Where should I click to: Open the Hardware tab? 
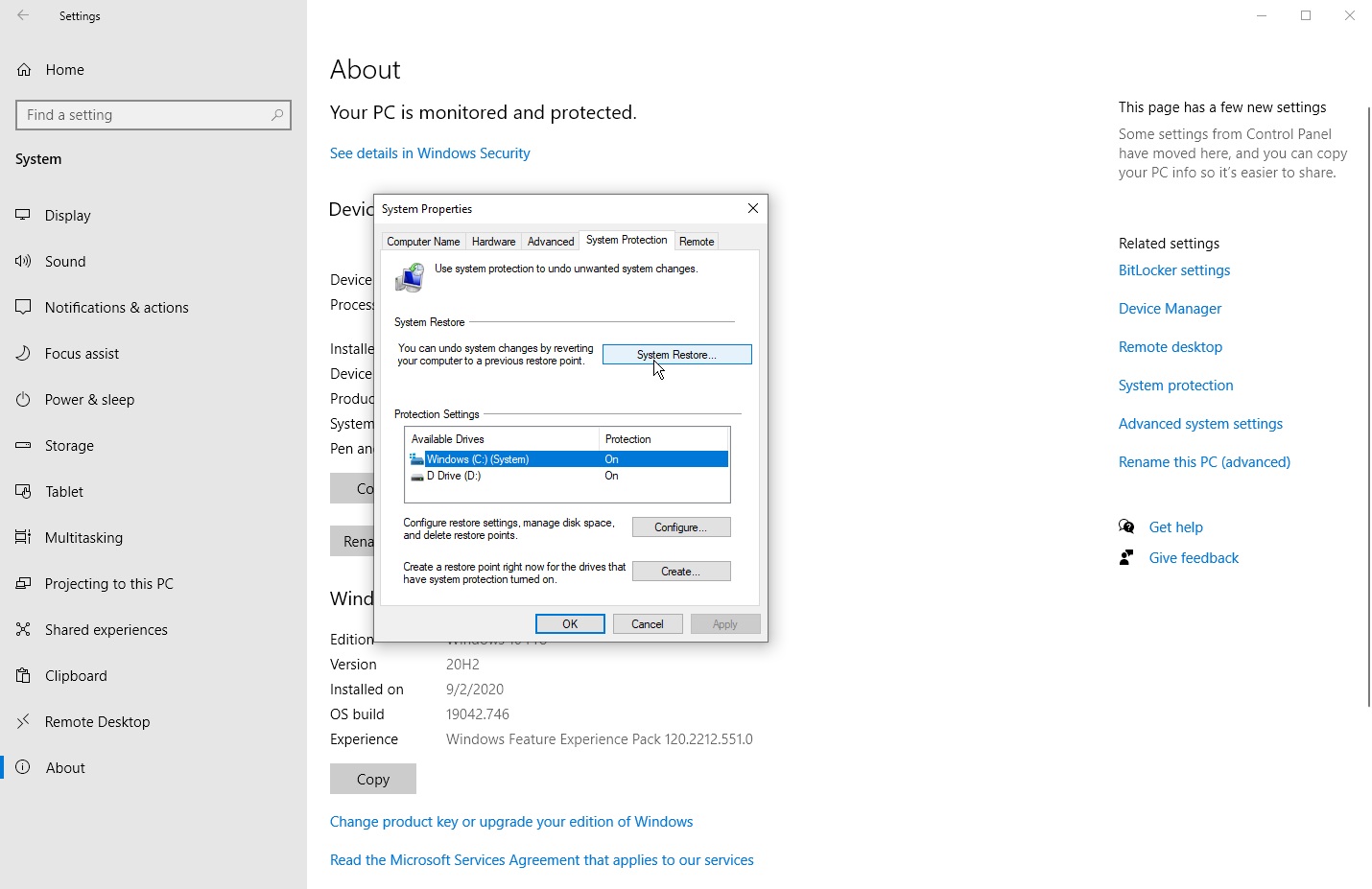click(493, 242)
